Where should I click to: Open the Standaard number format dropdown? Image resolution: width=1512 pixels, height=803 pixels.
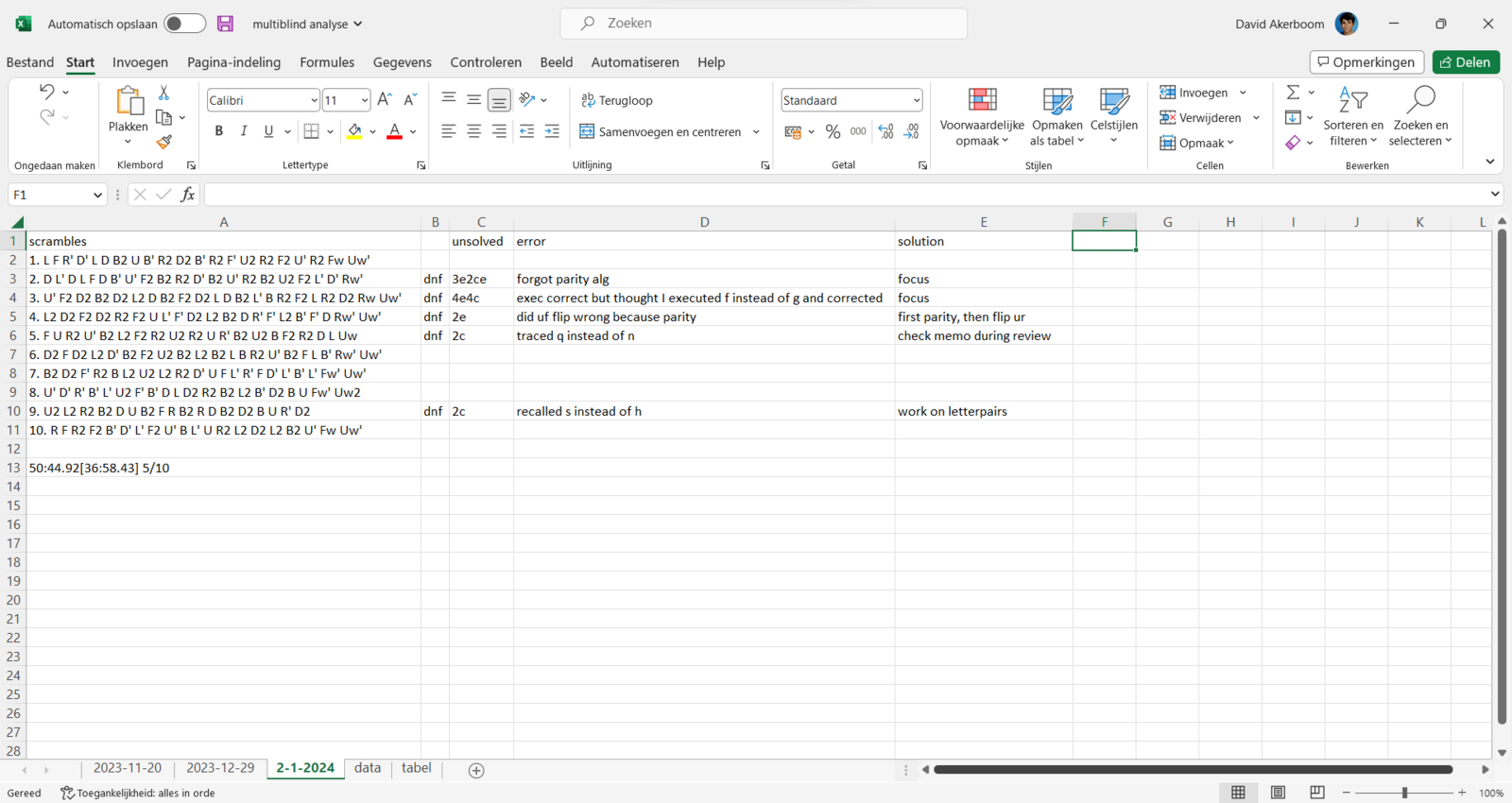(916, 100)
